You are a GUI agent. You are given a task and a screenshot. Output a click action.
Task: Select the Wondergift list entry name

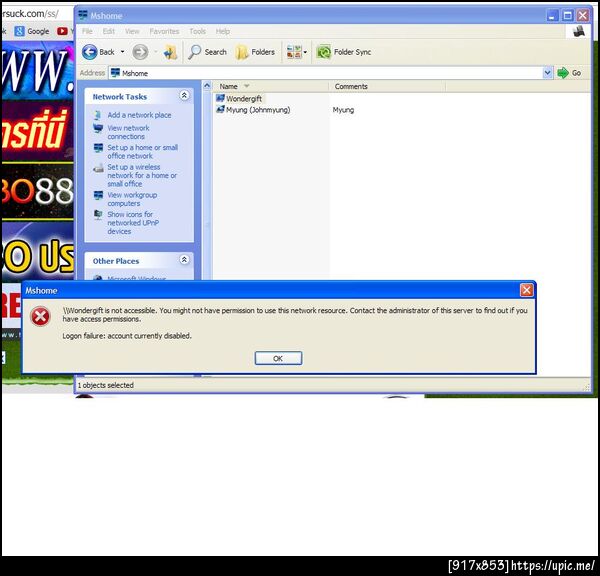244,98
